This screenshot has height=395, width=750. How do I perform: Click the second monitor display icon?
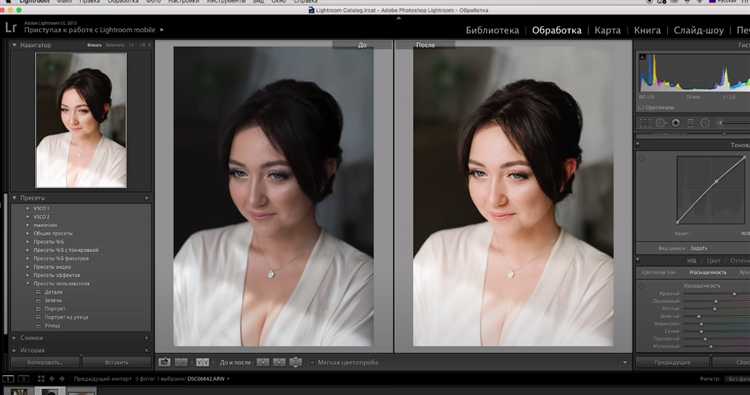coord(23,379)
